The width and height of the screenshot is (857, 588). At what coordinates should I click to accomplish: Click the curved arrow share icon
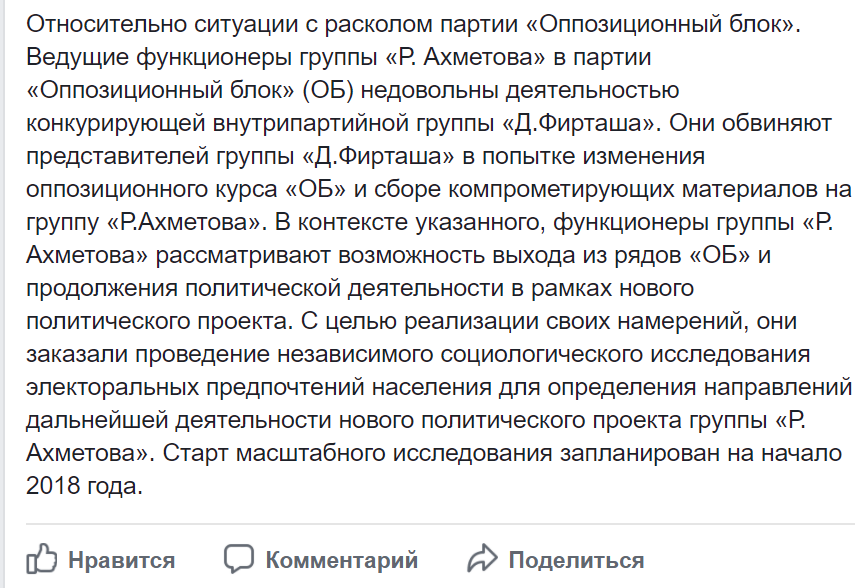tap(482, 558)
